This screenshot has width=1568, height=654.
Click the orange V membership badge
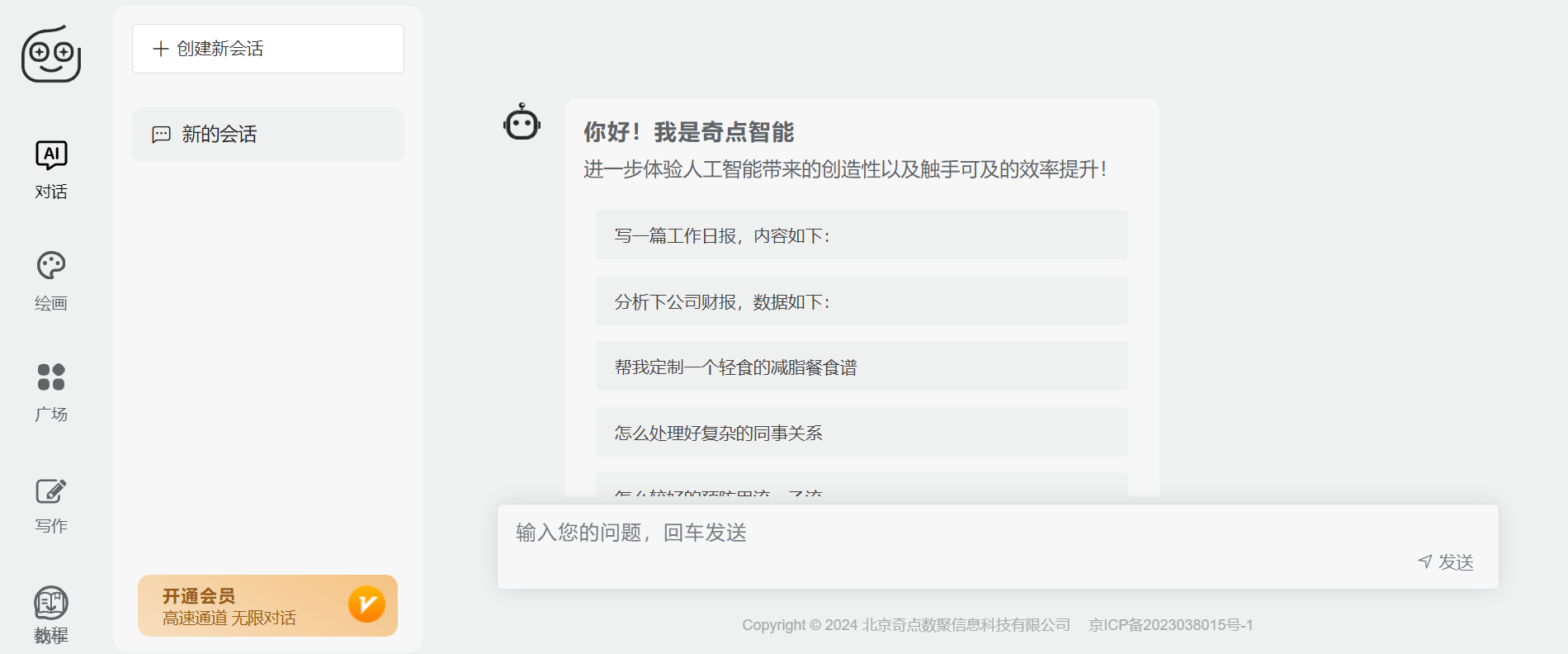pyautogui.click(x=366, y=604)
